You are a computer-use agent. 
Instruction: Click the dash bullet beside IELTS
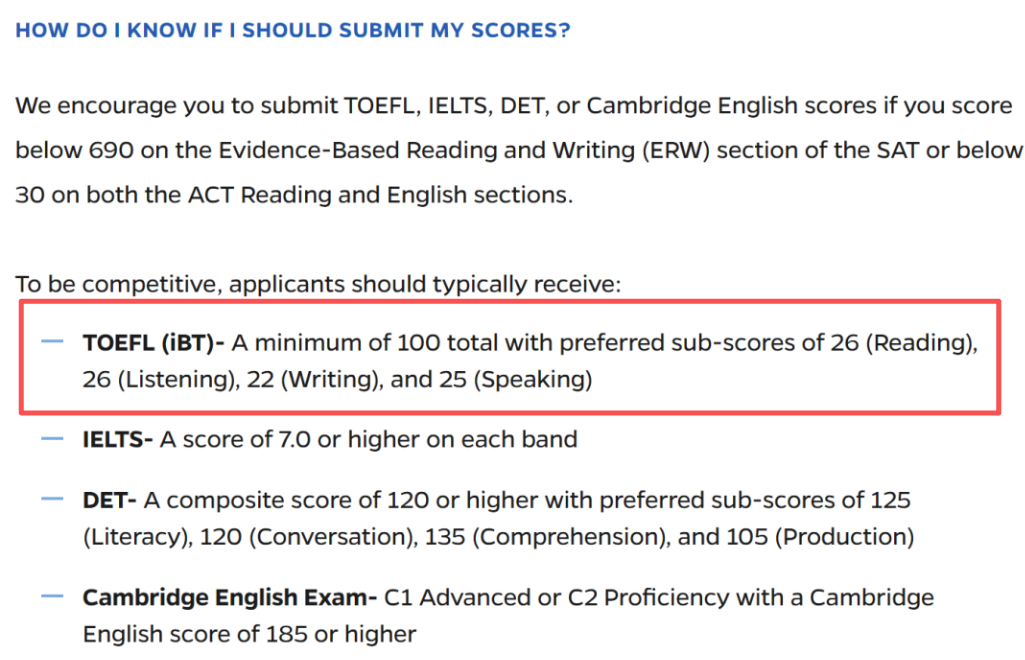(52, 438)
